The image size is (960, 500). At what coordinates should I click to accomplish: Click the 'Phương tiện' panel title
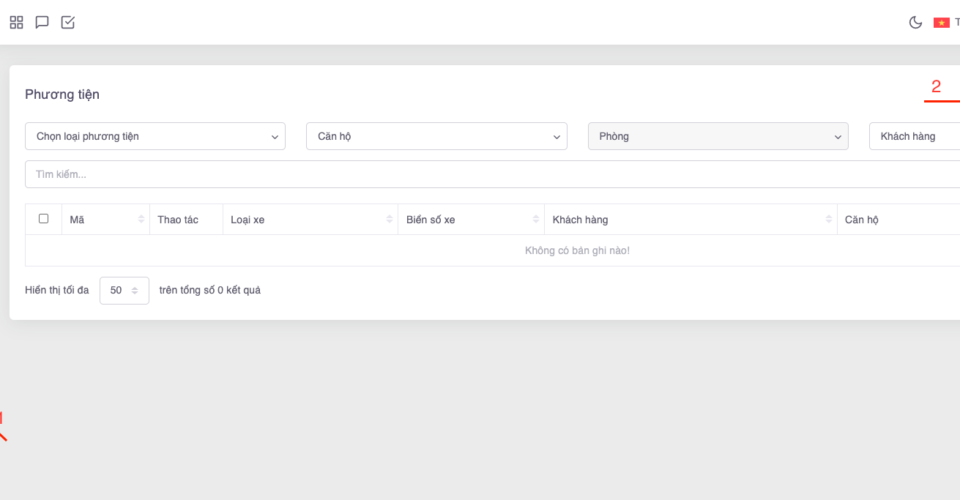[x=62, y=94]
